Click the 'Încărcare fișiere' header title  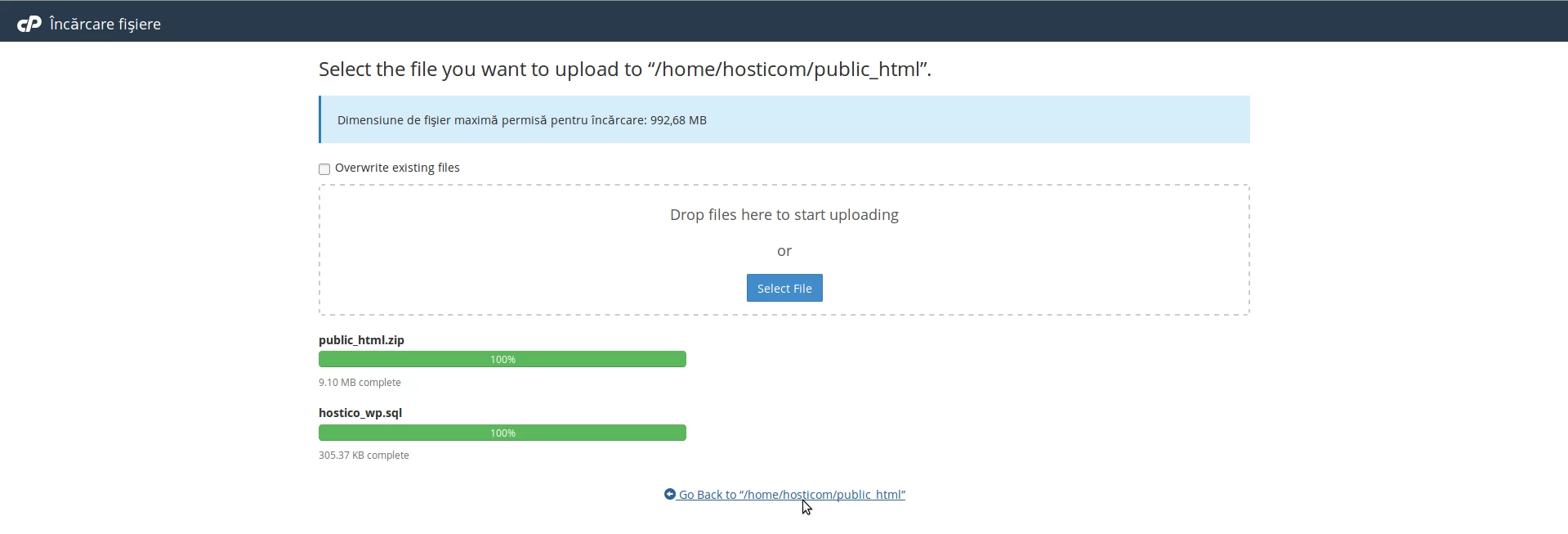coord(105,25)
